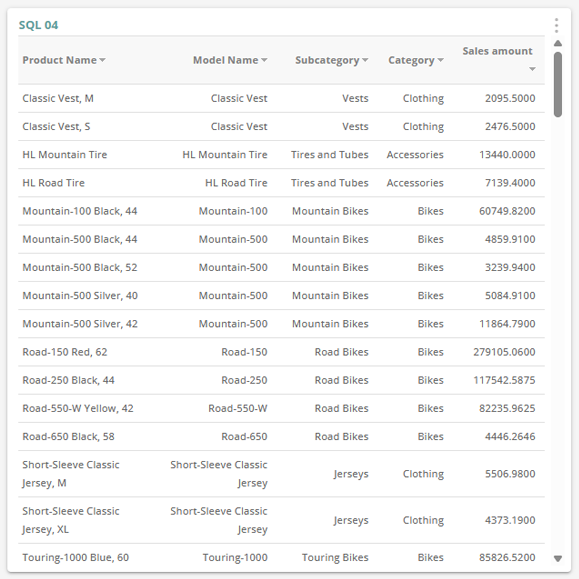Click the 'Road-650' model name cell
This screenshot has width=579, height=579.
244,436
